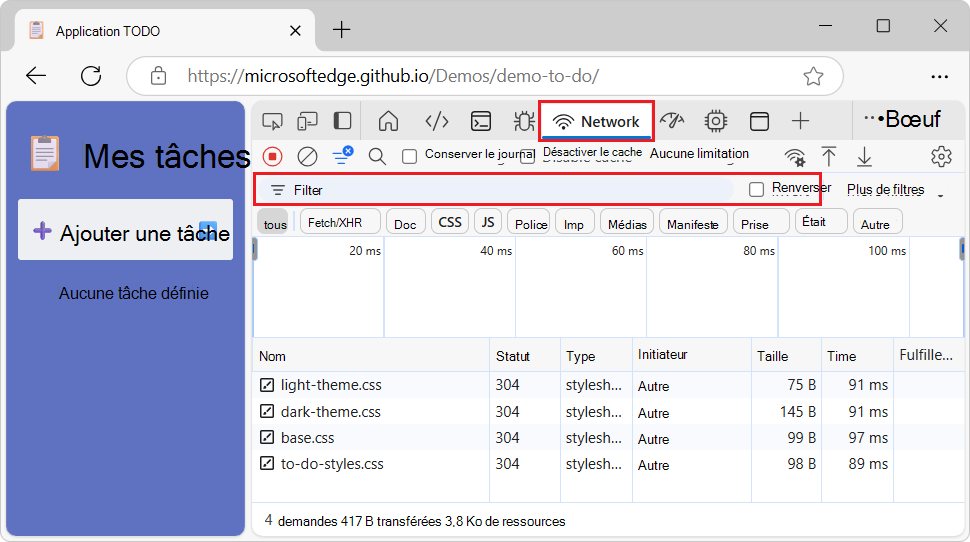
Task: Open more tools with plus icon
Action: [800, 121]
